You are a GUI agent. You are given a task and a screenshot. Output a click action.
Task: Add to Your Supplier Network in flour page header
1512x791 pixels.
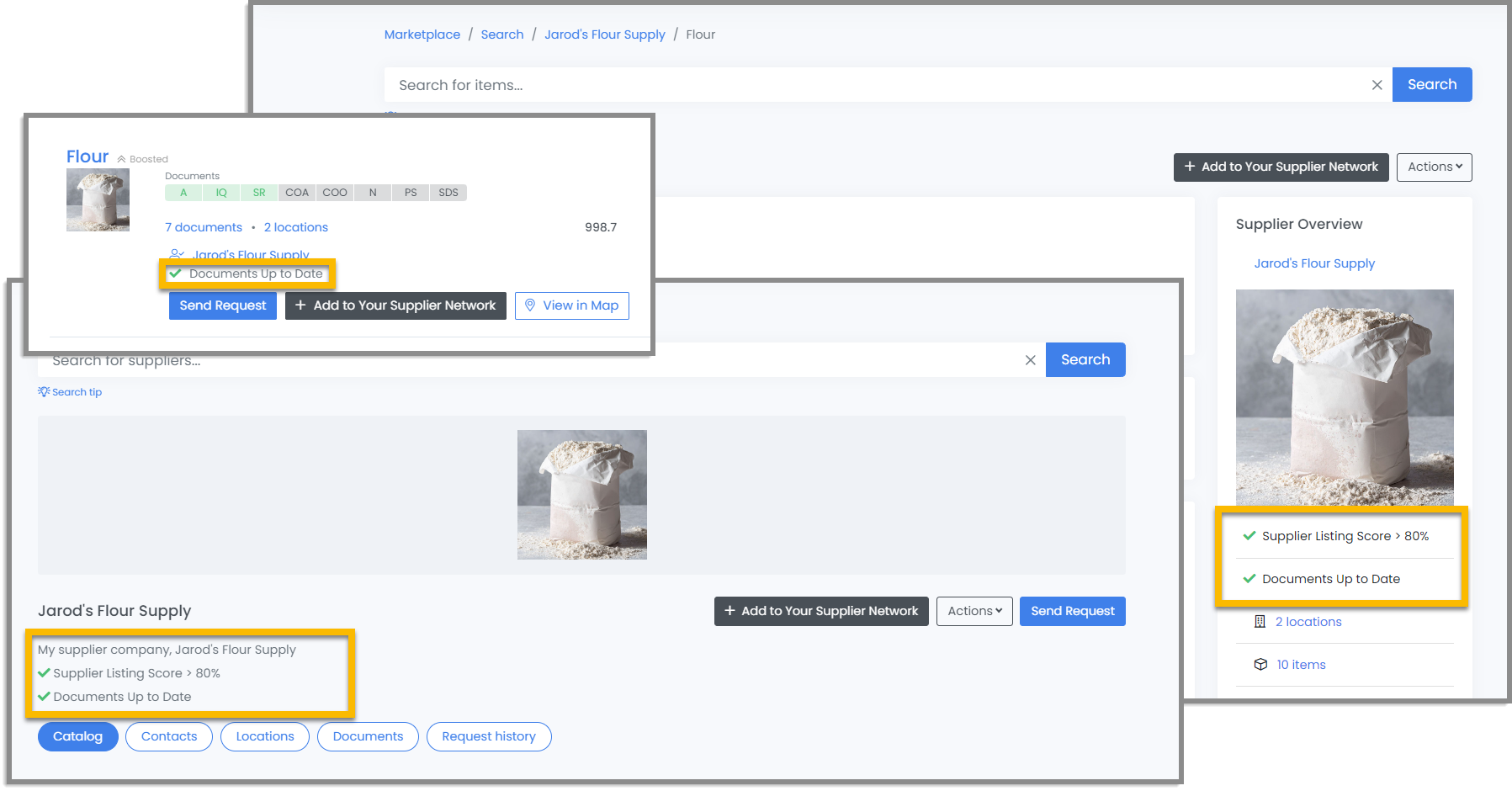click(x=1281, y=167)
